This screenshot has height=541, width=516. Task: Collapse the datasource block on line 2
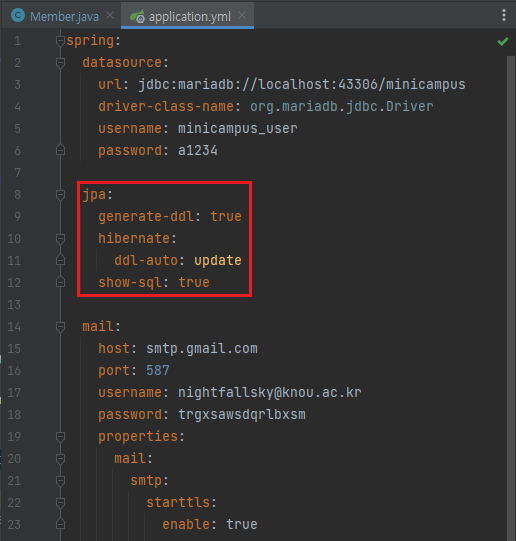click(x=60, y=63)
